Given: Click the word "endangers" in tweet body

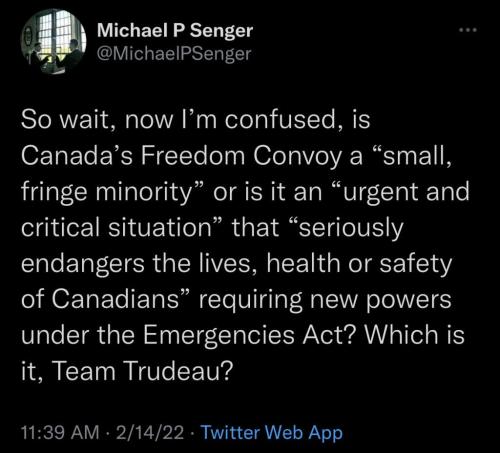Looking at the screenshot, I should click(83, 264).
